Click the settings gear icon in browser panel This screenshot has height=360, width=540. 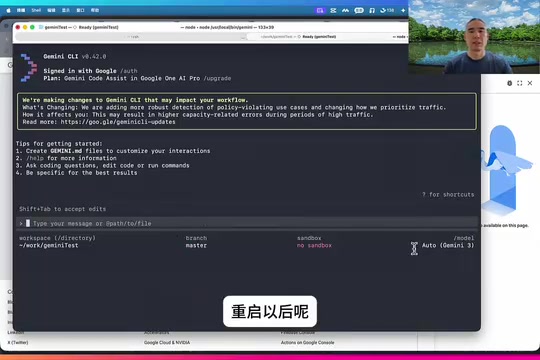(x=510, y=83)
